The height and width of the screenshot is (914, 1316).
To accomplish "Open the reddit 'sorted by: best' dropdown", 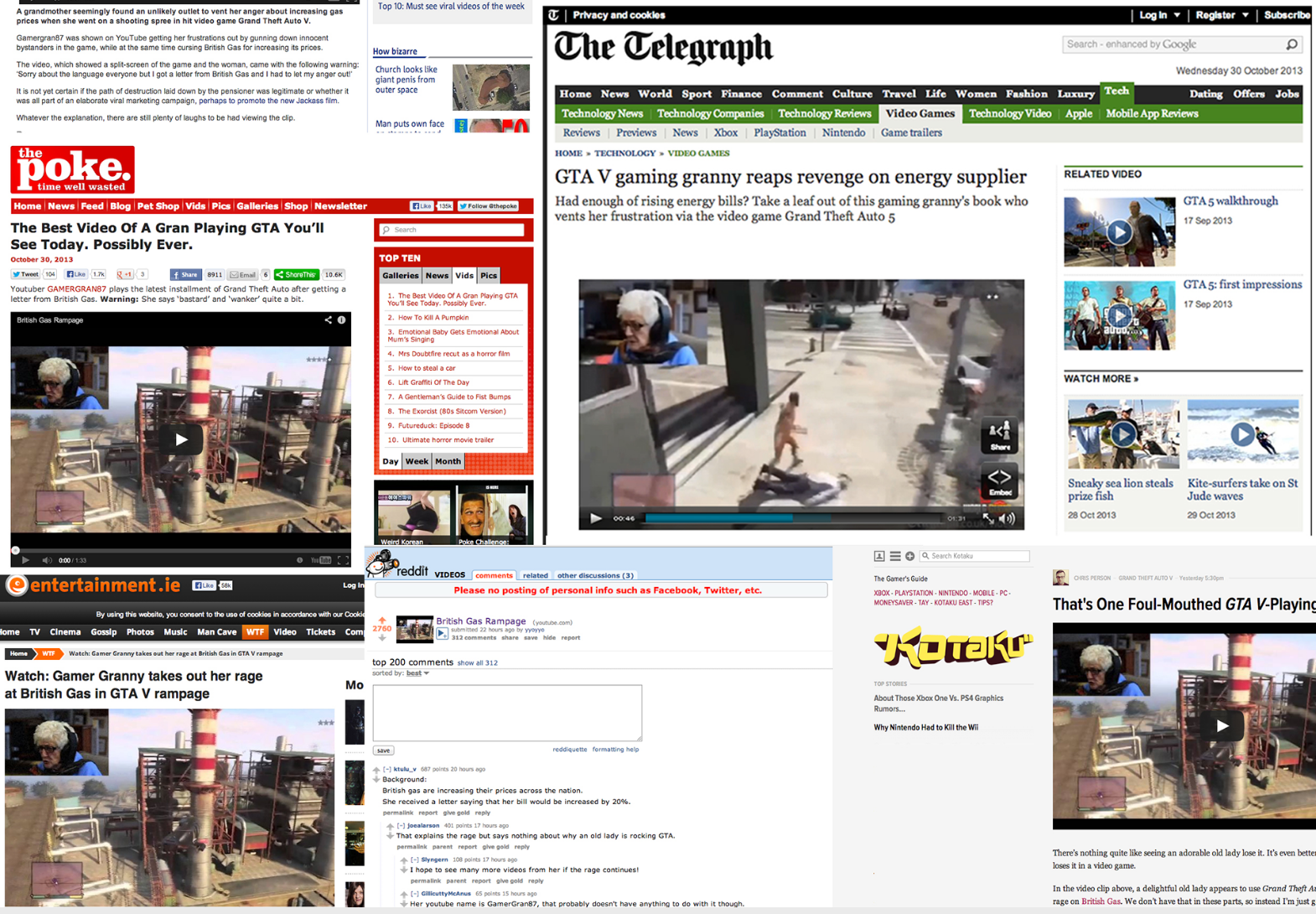I will click(x=417, y=673).
